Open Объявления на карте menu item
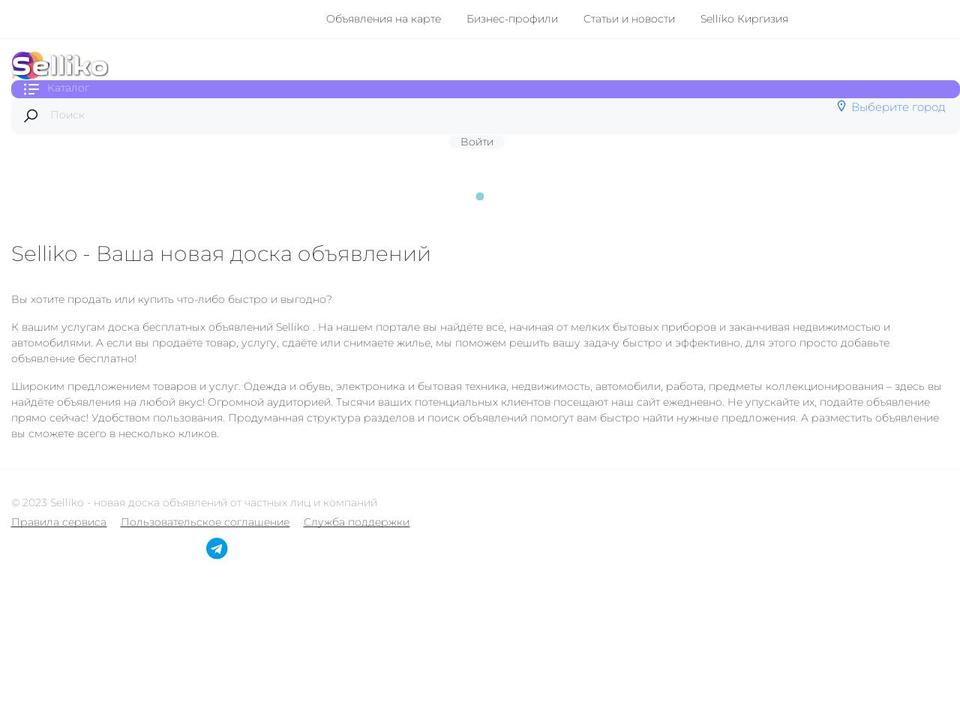This screenshot has height=720, width=960. [383, 19]
